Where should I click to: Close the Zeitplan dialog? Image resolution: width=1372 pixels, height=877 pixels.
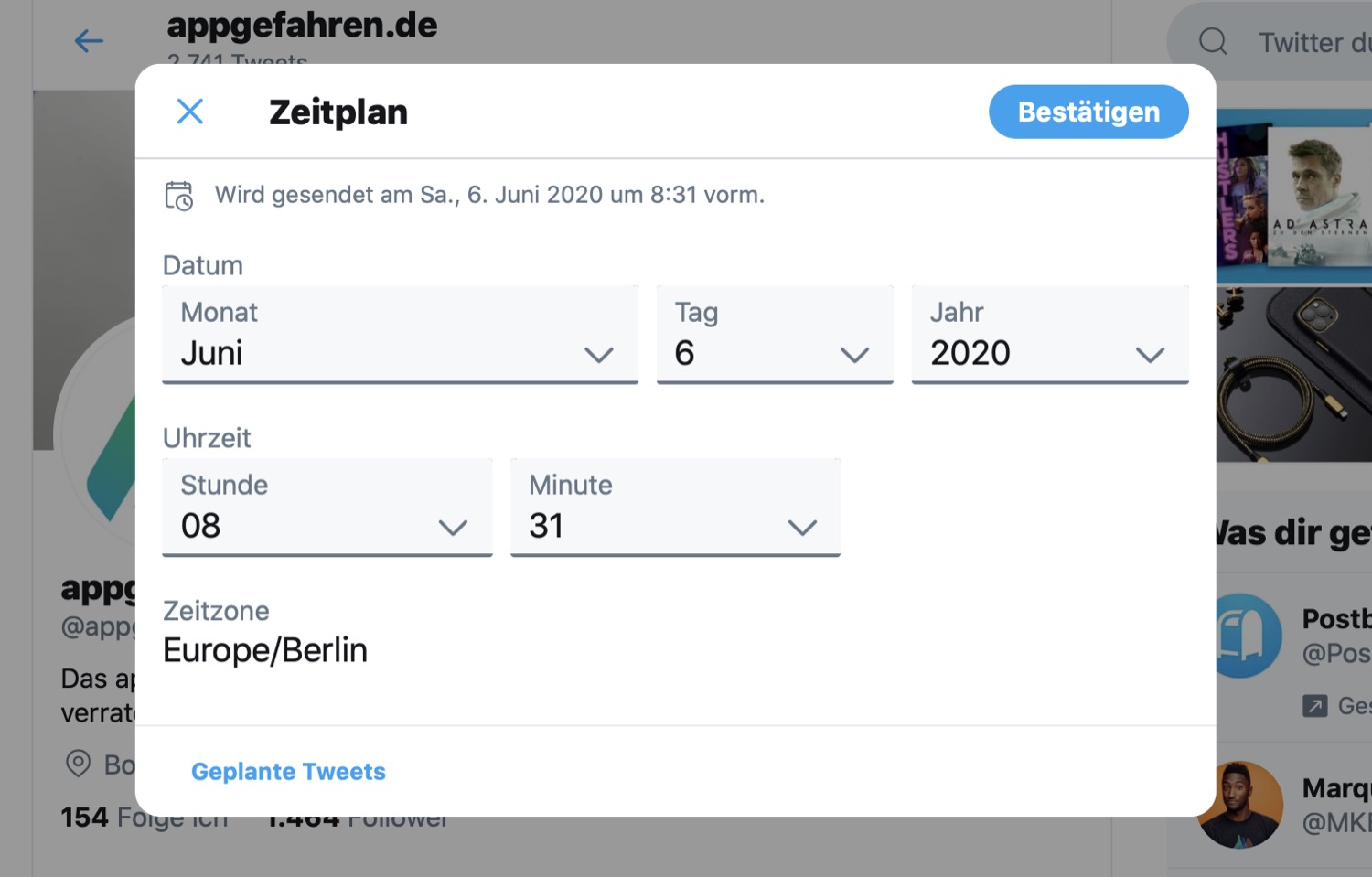pyautogui.click(x=189, y=111)
